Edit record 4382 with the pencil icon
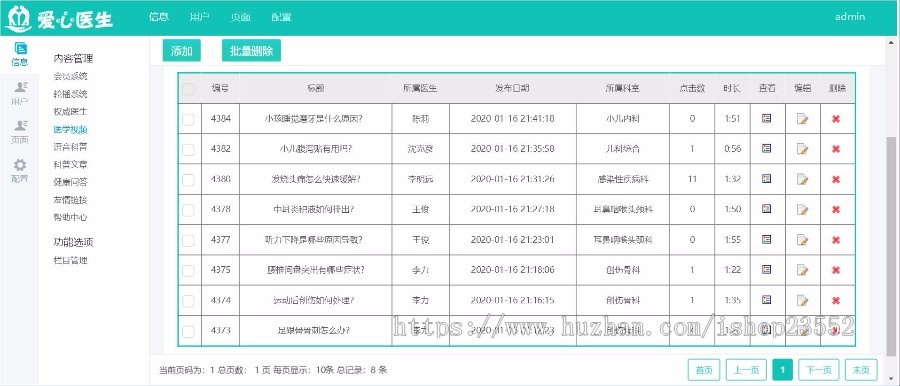 (802, 149)
